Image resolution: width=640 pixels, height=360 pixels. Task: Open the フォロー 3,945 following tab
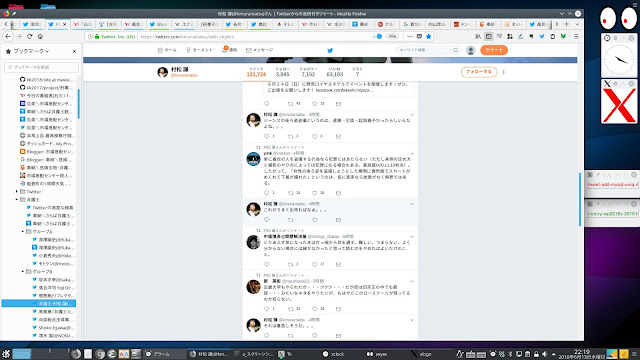pyautogui.click(x=282, y=72)
